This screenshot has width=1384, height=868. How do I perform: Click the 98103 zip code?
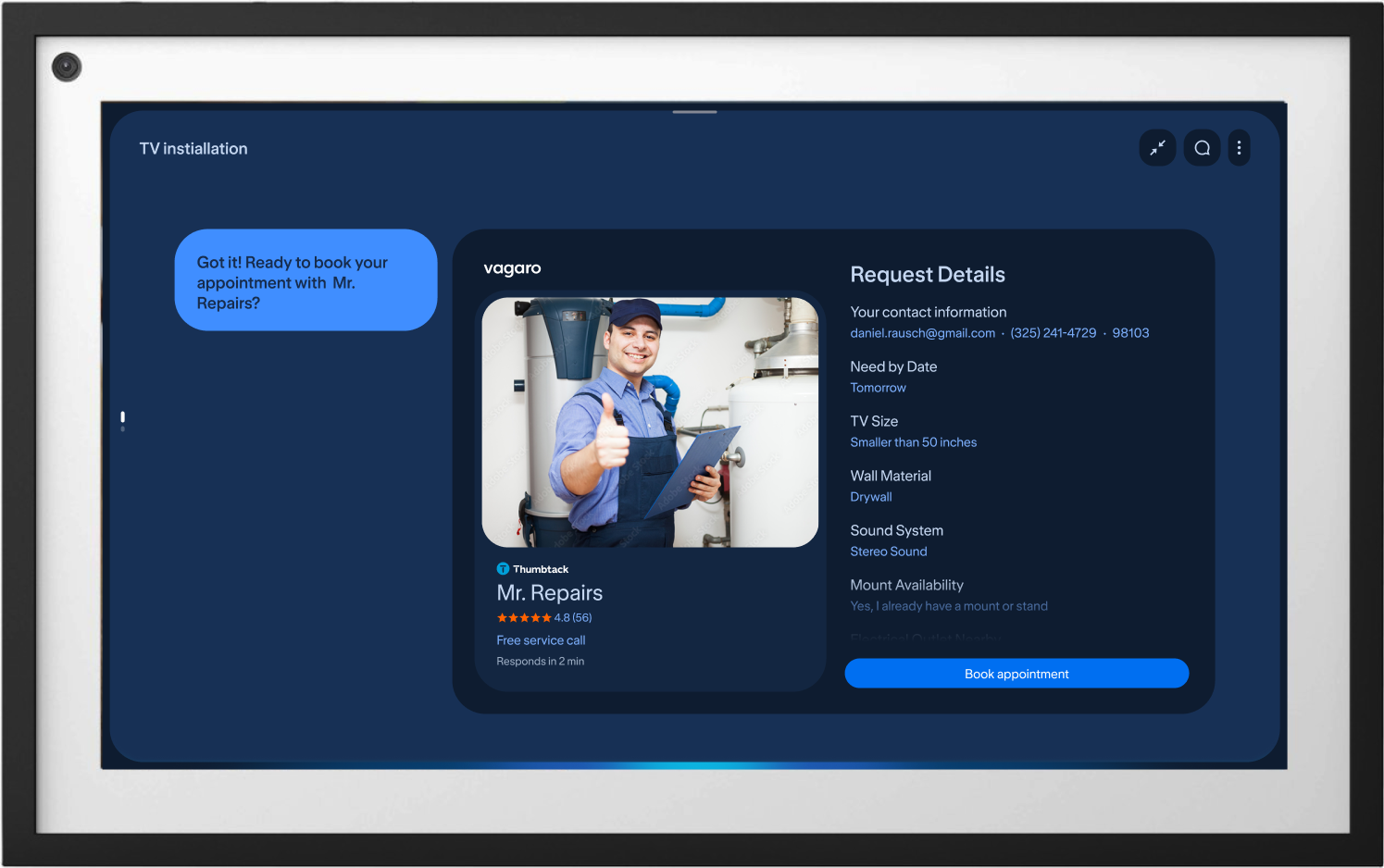pyautogui.click(x=1130, y=333)
